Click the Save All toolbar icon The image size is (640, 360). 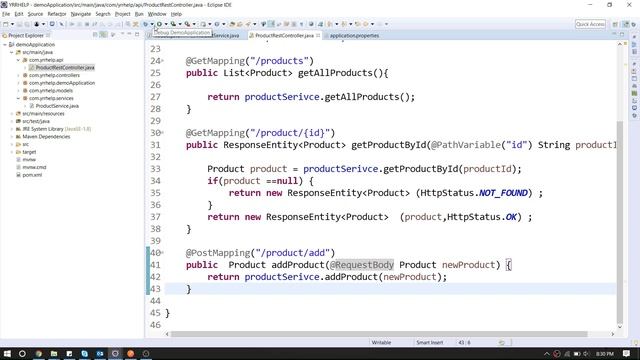27,24
